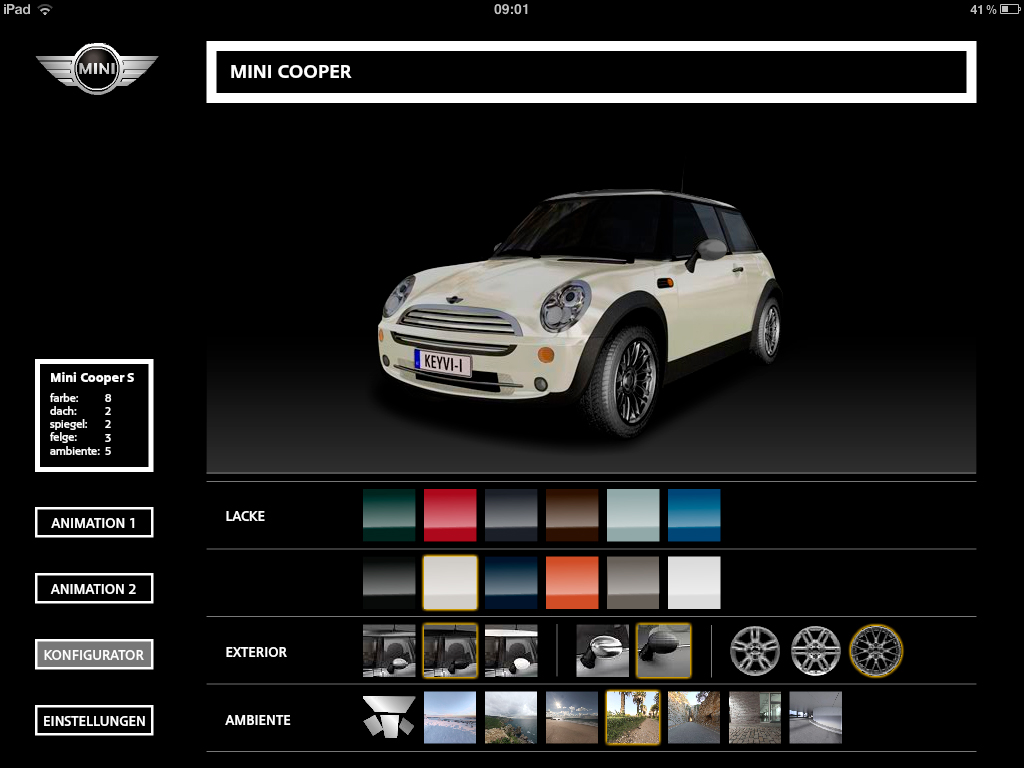
Task: Tap the MINI COOPER title bar
Action: pyautogui.click(x=591, y=72)
